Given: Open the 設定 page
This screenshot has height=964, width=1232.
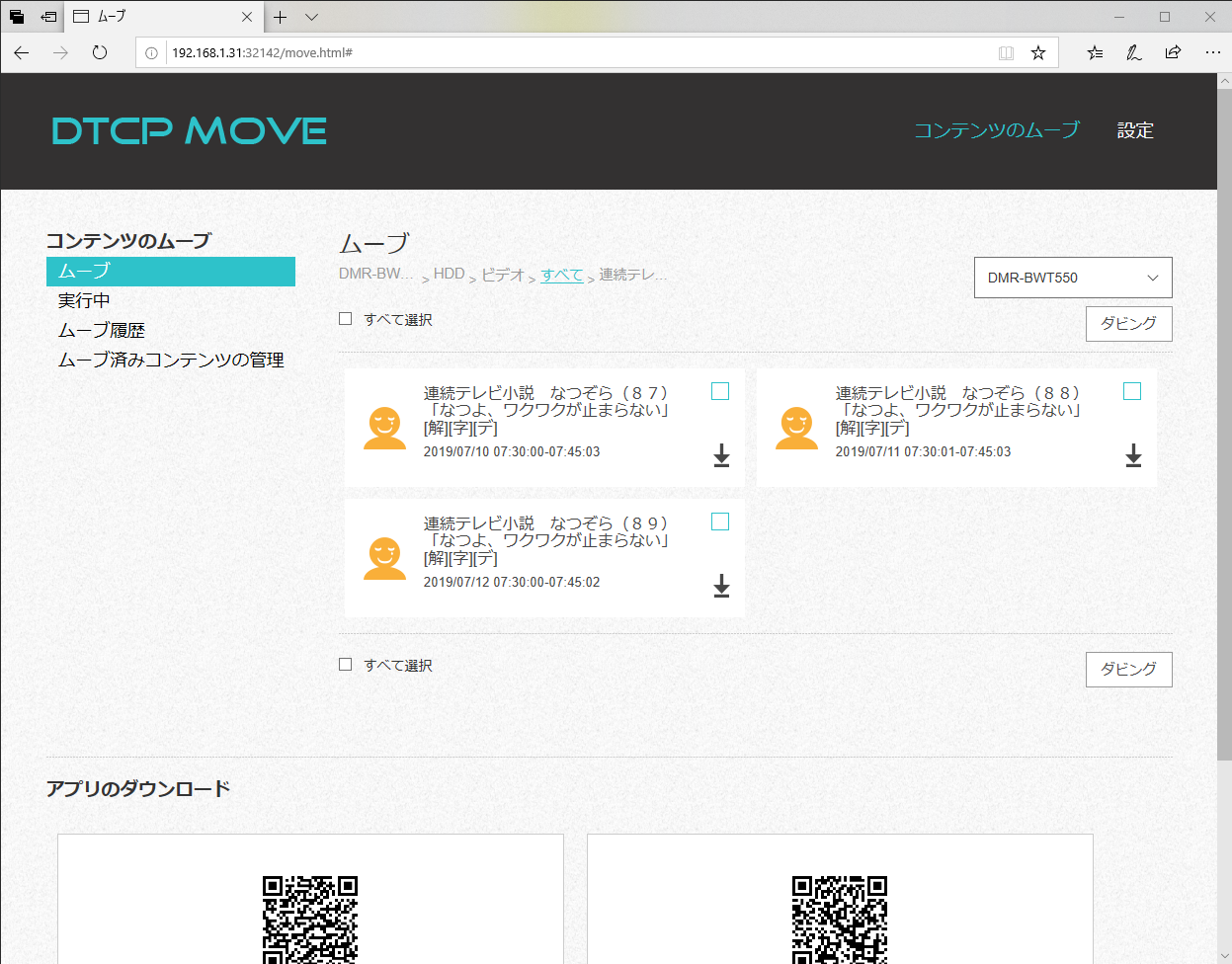Looking at the screenshot, I should tap(1134, 130).
